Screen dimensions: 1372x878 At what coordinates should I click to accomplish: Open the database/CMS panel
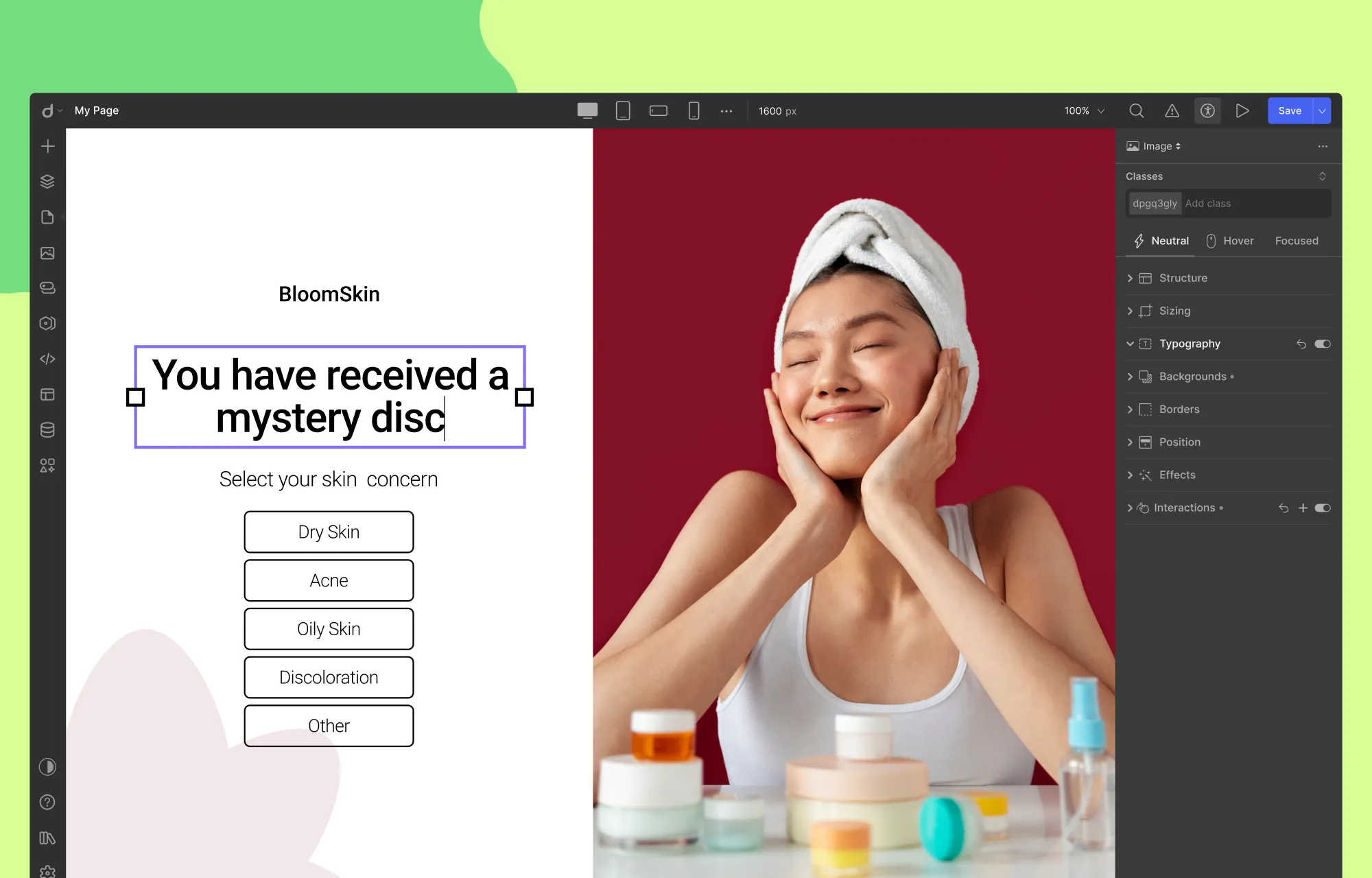click(x=47, y=430)
